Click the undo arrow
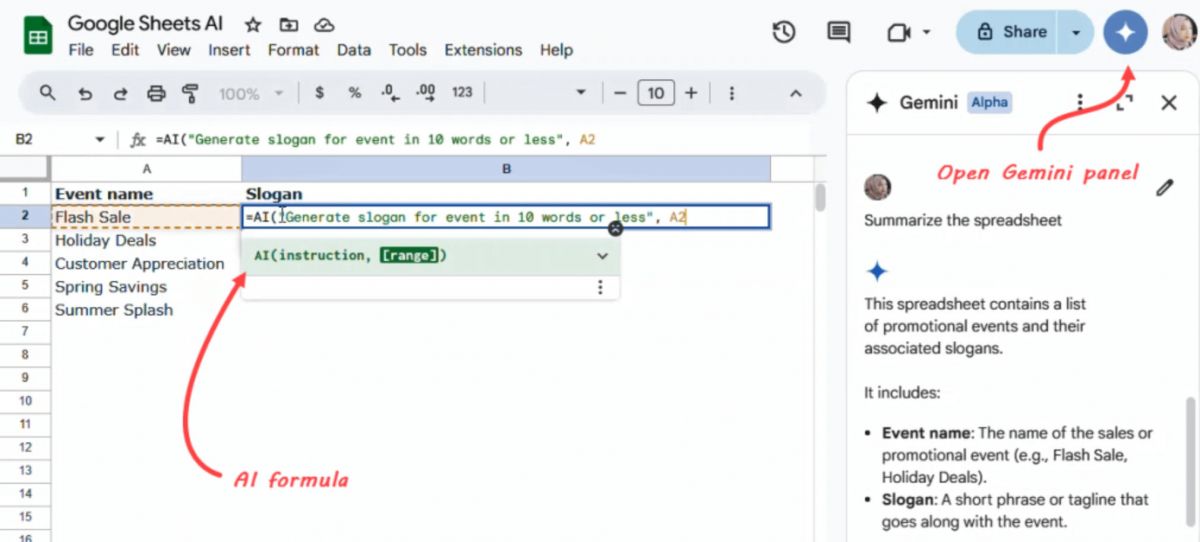 click(x=85, y=93)
